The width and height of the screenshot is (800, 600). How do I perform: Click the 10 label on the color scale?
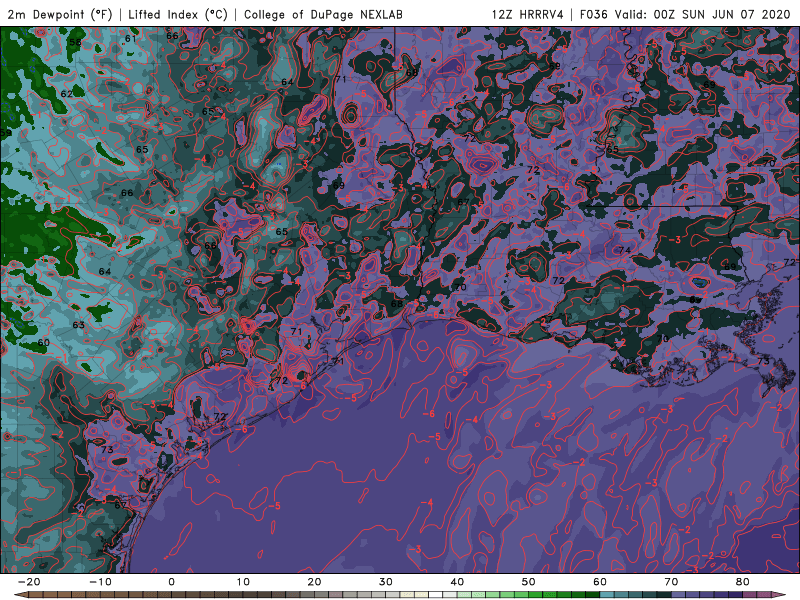(243, 582)
